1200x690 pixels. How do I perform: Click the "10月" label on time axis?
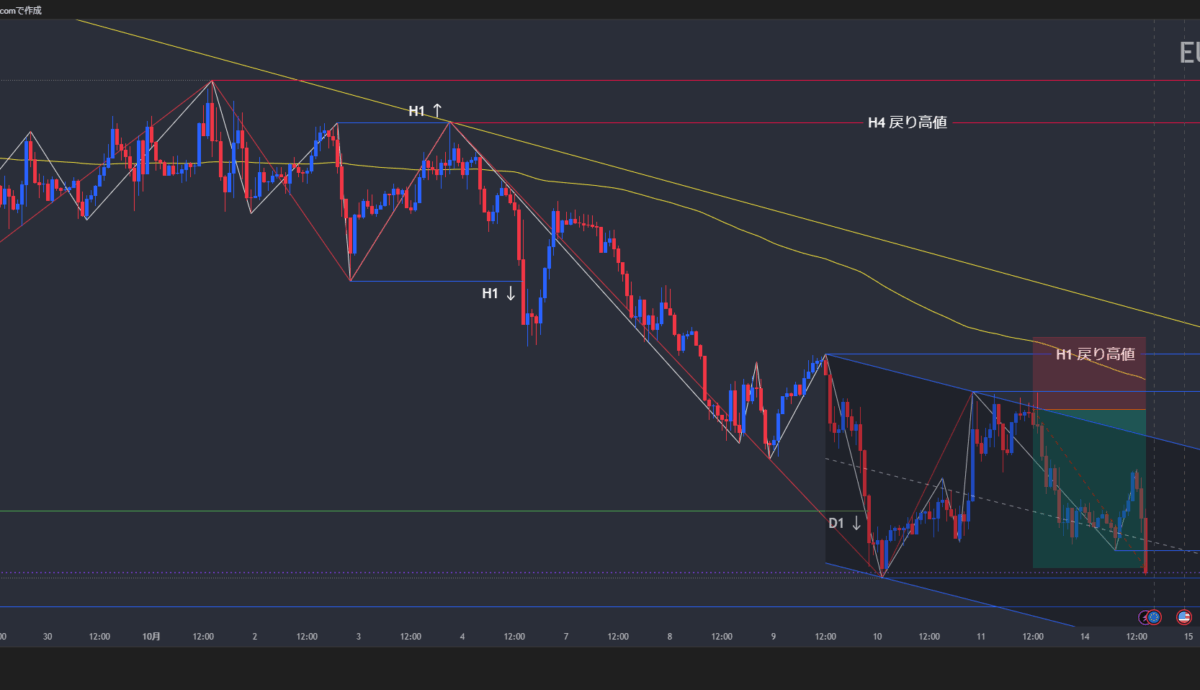(x=151, y=636)
